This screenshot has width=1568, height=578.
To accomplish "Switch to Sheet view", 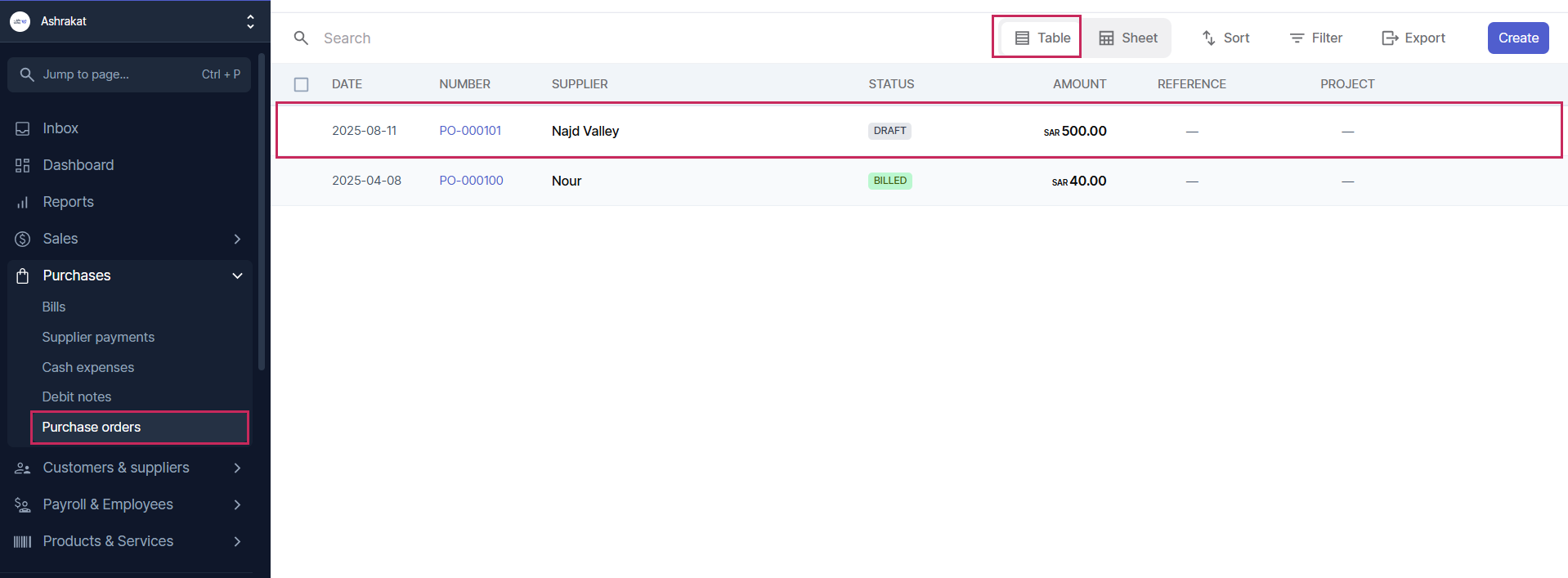I will coord(1128,38).
